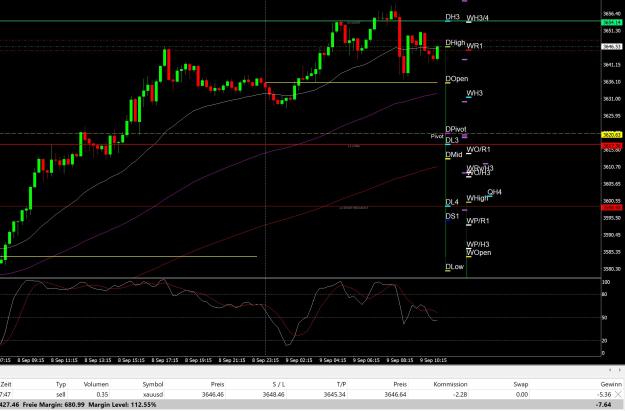Select the DL4 level label

pos(452,203)
